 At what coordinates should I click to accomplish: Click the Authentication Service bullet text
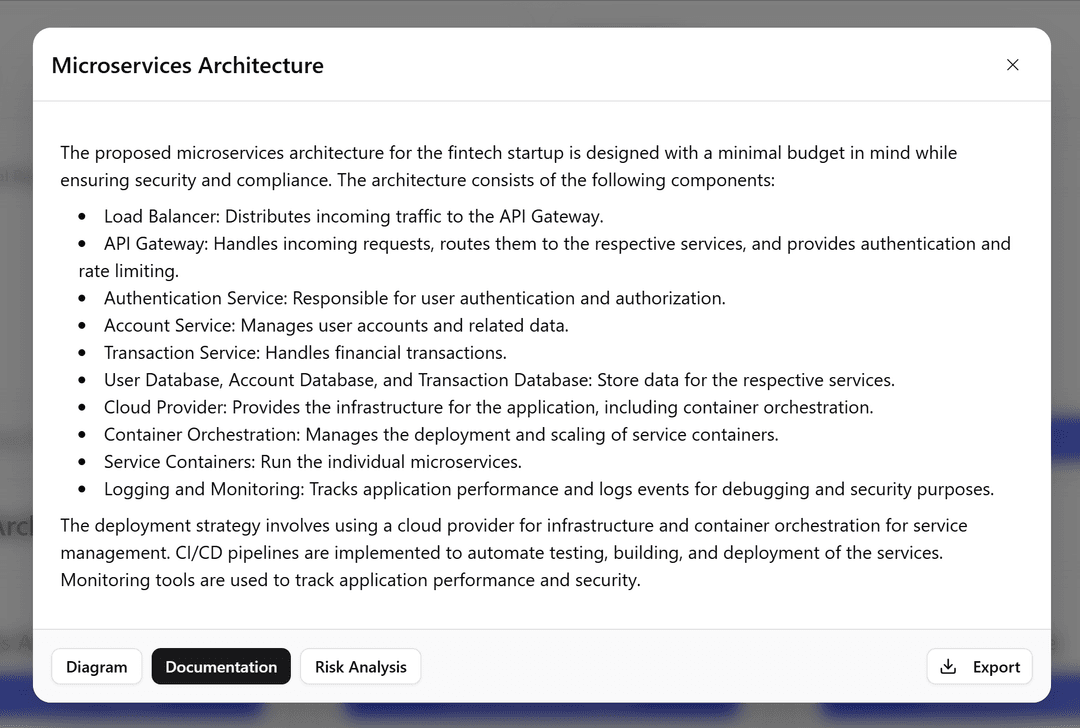pyautogui.click(x=414, y=298)
